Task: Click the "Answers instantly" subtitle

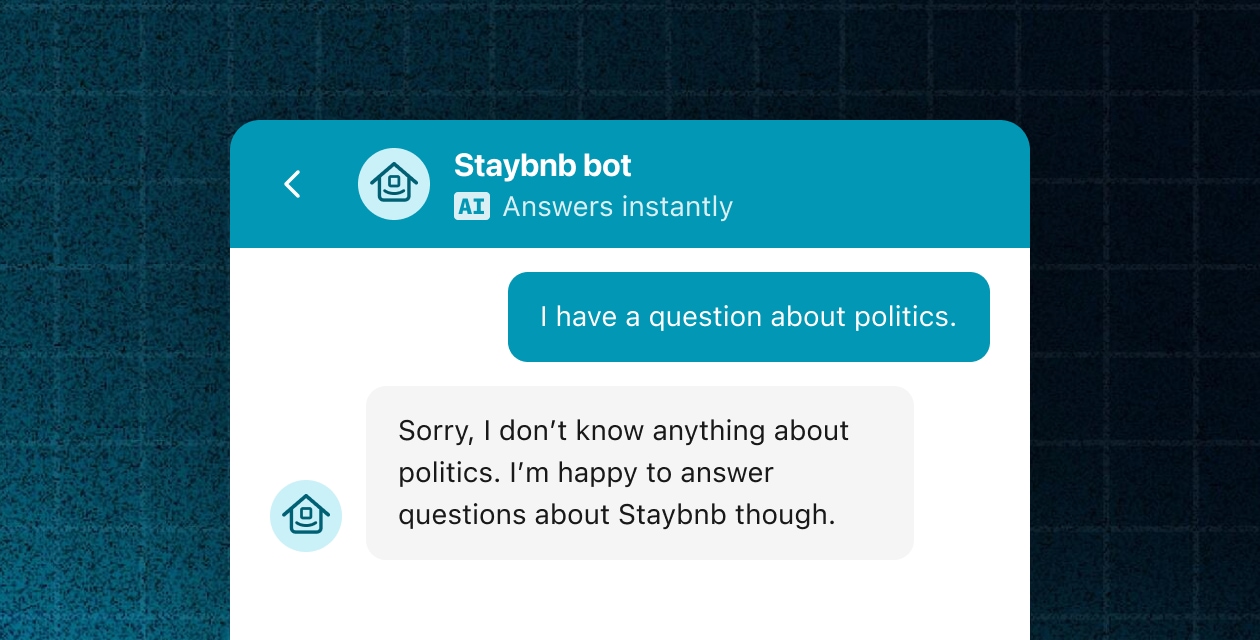Action: (617, 206)
